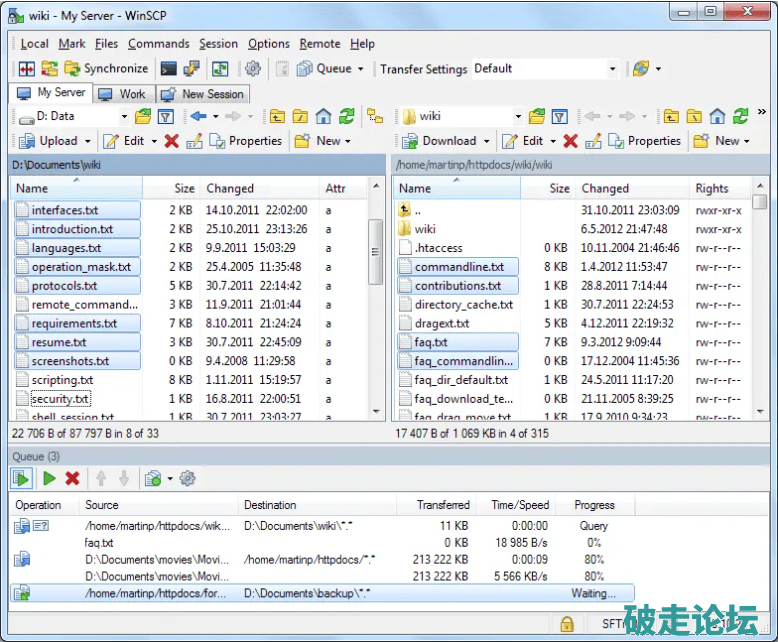This screenshot has width=778, height=642.
Task: Refresh the remote panel directory listing
Action: 741,116
